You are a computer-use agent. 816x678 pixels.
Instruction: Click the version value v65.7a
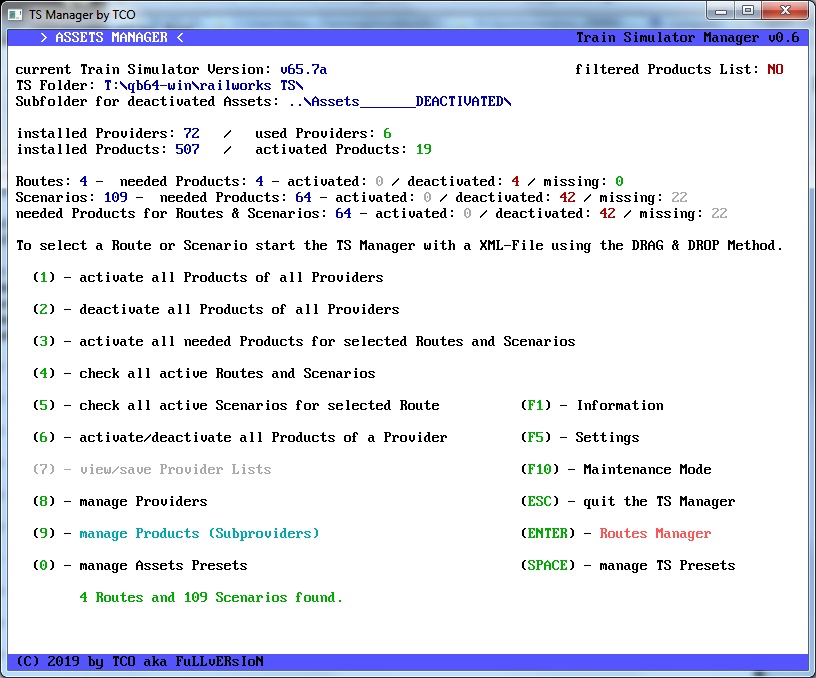[303, 69]
